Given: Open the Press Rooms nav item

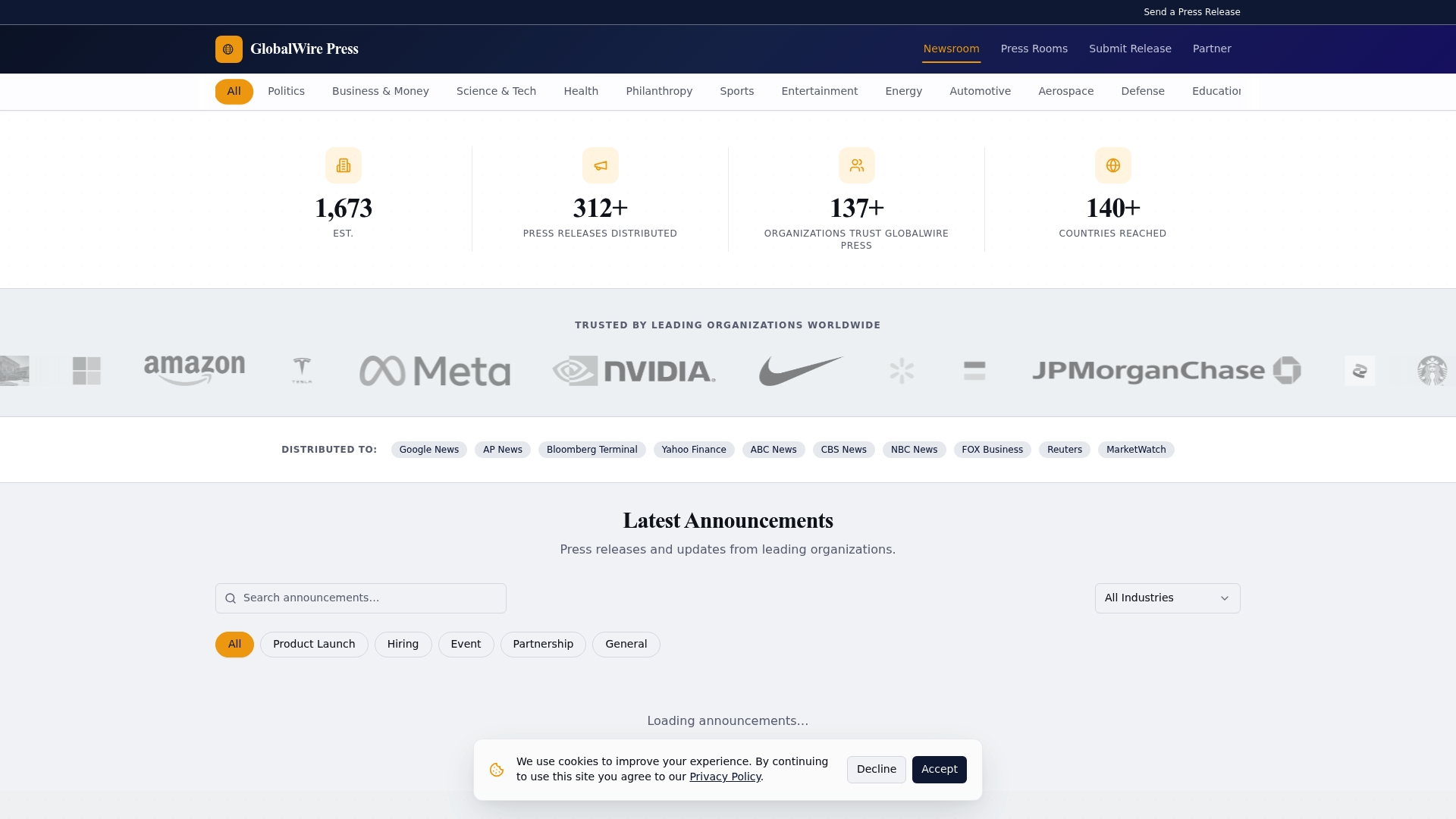Looking at the screenshot, I should [x=1034, y=49].
